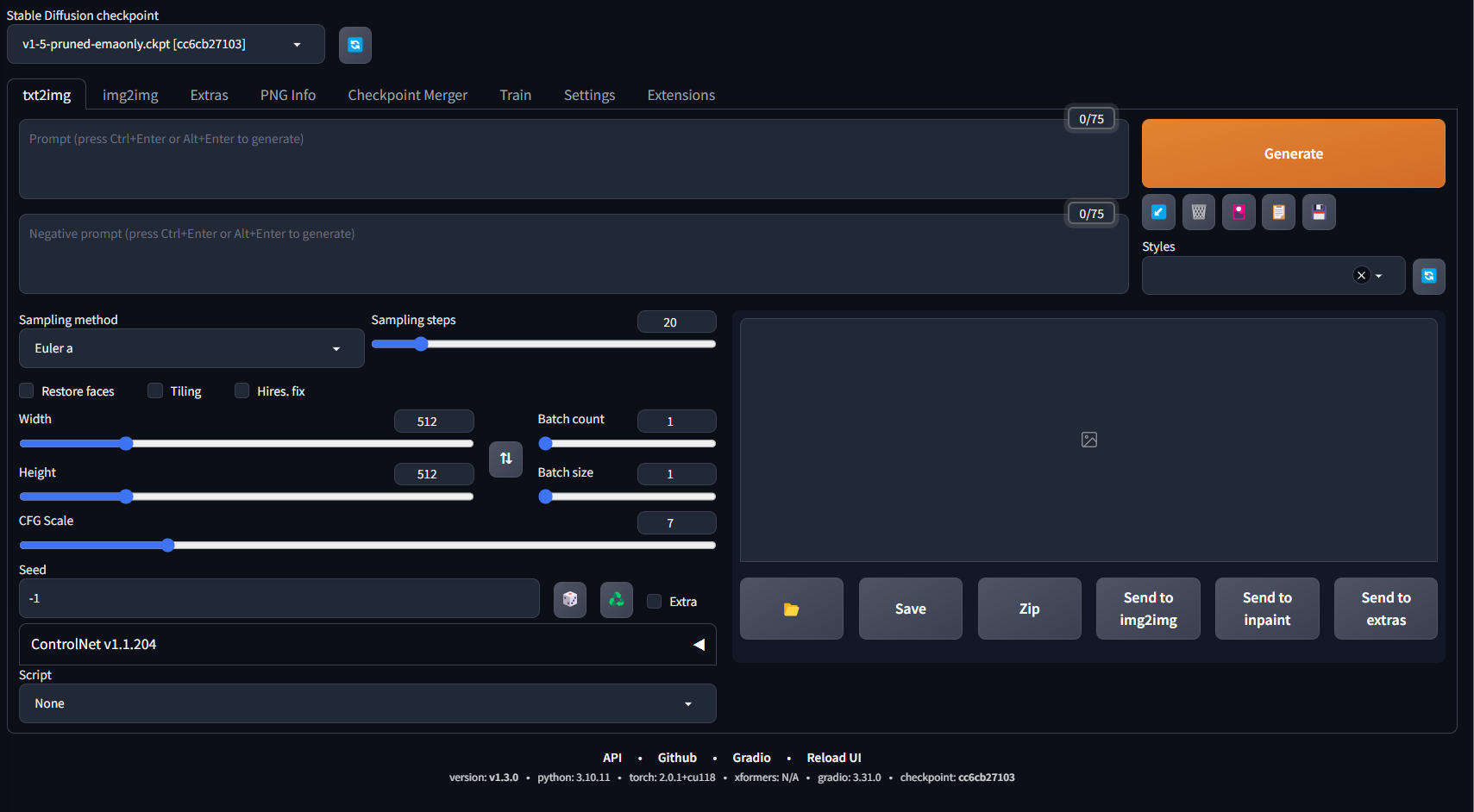The width and height of the screenshot is (1474, 812).
Task: Refresh the Stable Diffusion checkpoint list
Action: click(354, 45)
